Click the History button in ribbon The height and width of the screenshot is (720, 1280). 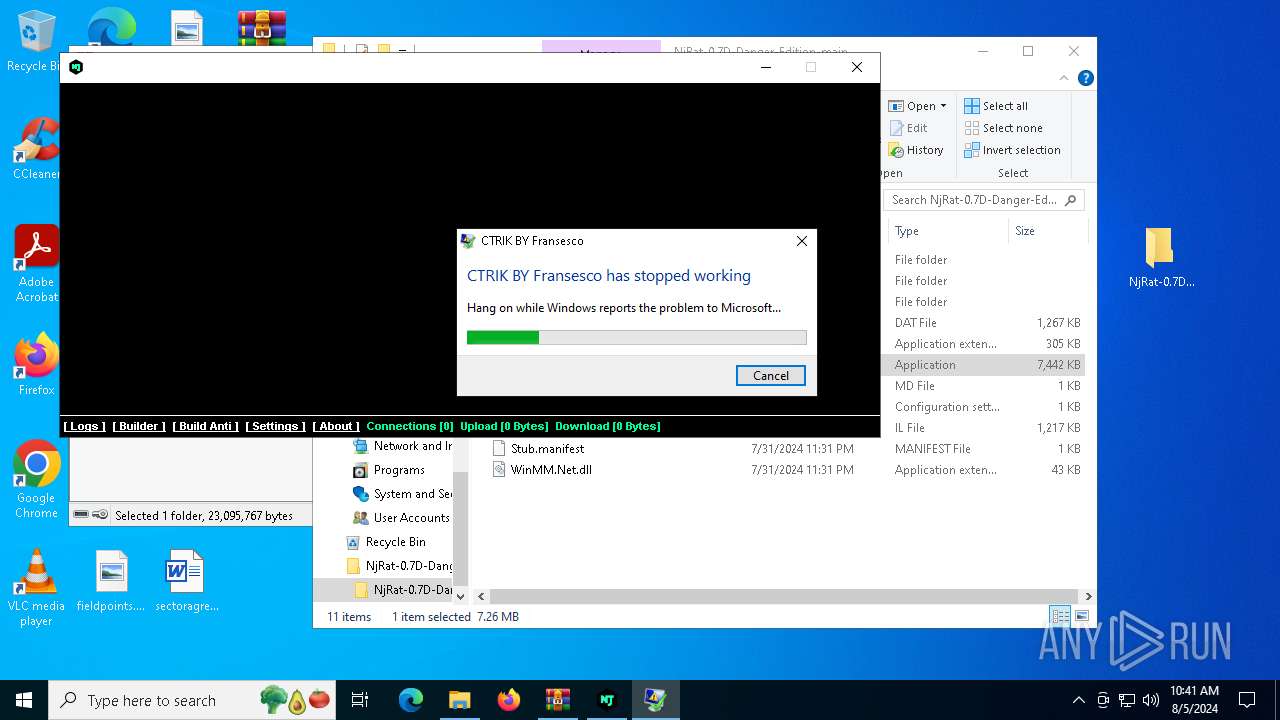916,150
